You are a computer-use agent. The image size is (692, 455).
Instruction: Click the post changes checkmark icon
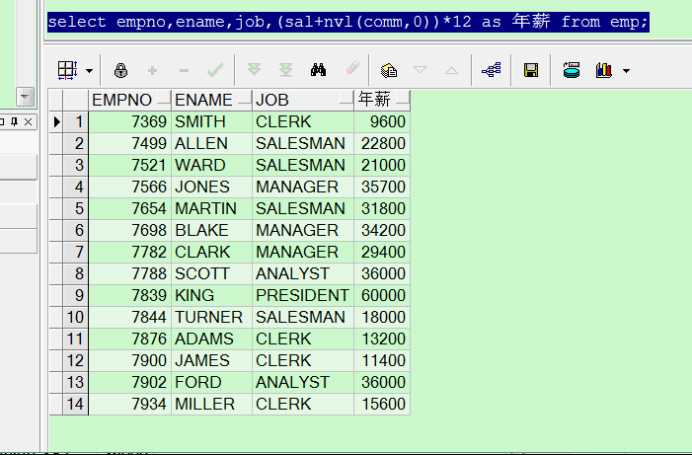tap(216, 70)
